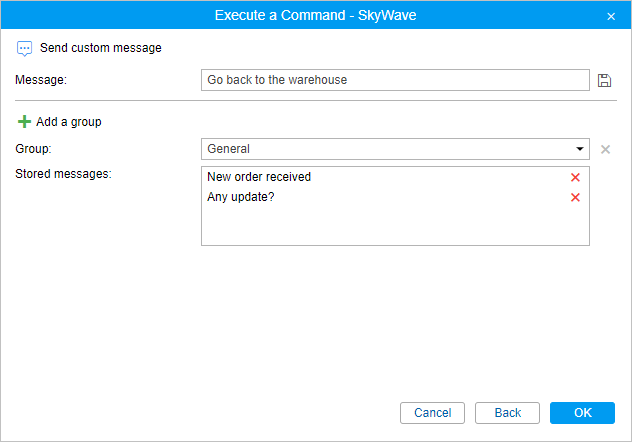This screenshot has height=442, width=632.
Task: Remove the General group with gray X
Action: coord(605,149)
